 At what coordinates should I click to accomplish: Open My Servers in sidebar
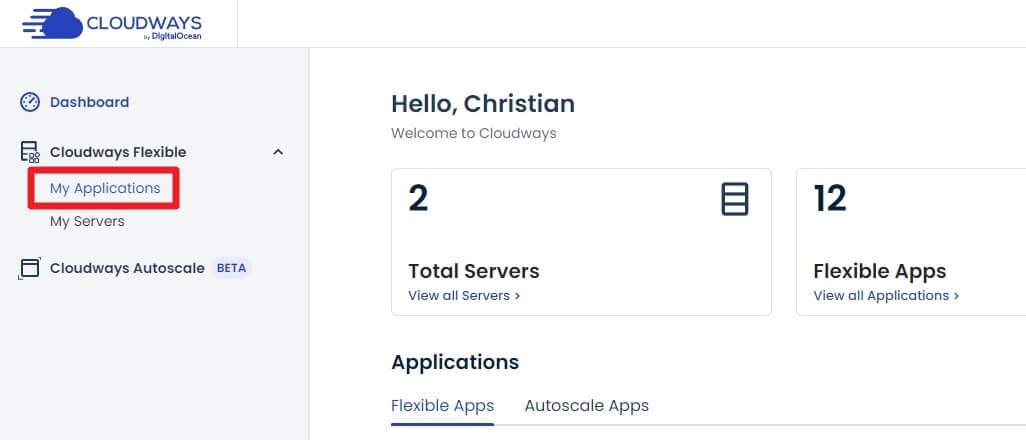pyautogui.click(x=87, y=221)
